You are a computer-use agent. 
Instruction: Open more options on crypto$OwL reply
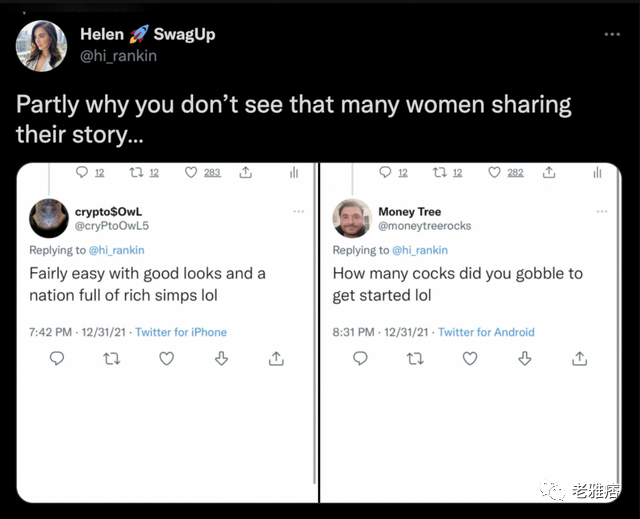298,212
